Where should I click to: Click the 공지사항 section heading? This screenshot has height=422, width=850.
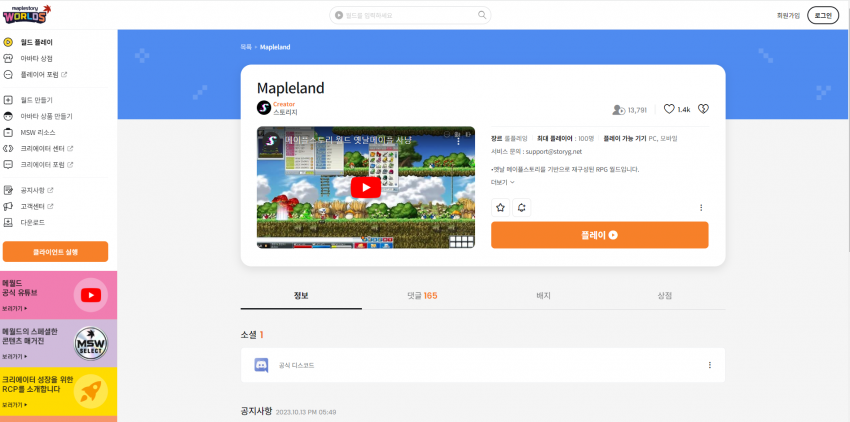point(256,411)
